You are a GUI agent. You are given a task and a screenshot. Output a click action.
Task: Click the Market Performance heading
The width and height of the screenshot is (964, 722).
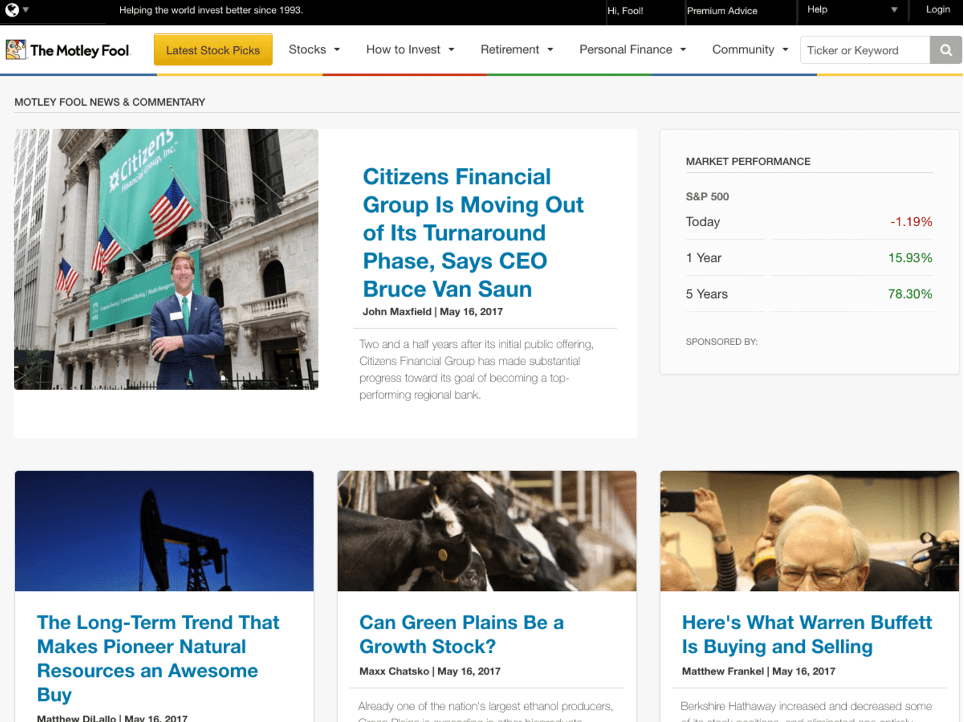(x=748, y=162)
